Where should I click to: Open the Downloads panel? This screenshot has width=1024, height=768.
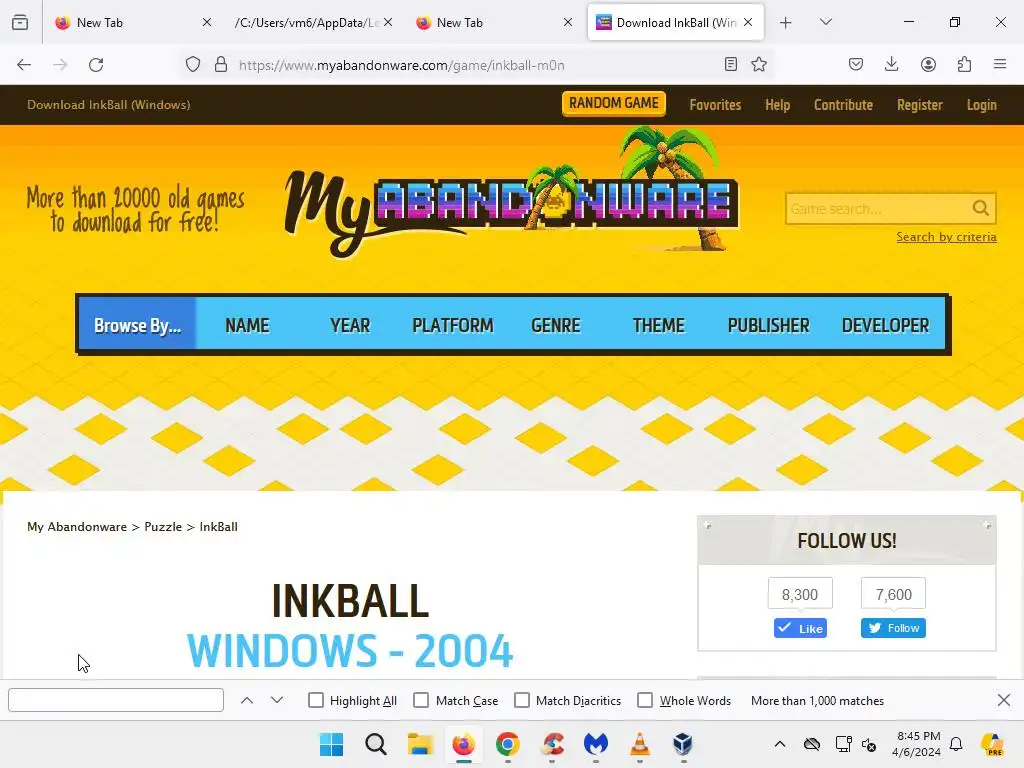(891, 64)
